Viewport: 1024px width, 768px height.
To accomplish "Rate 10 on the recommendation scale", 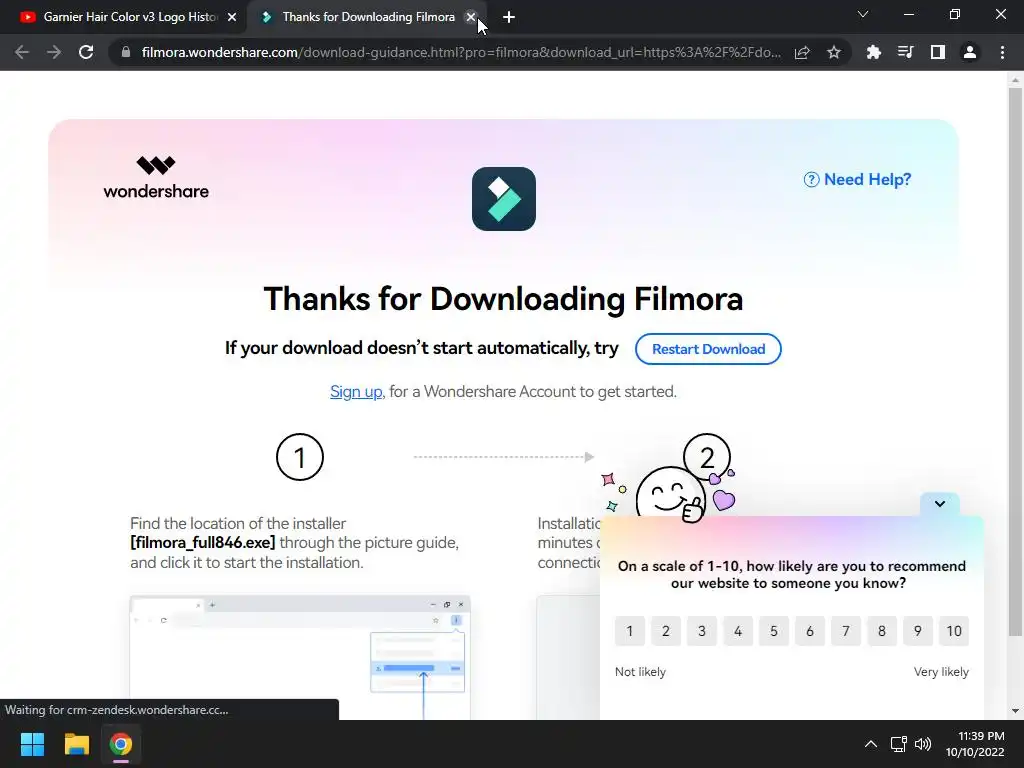I will (x=953, y=631).
